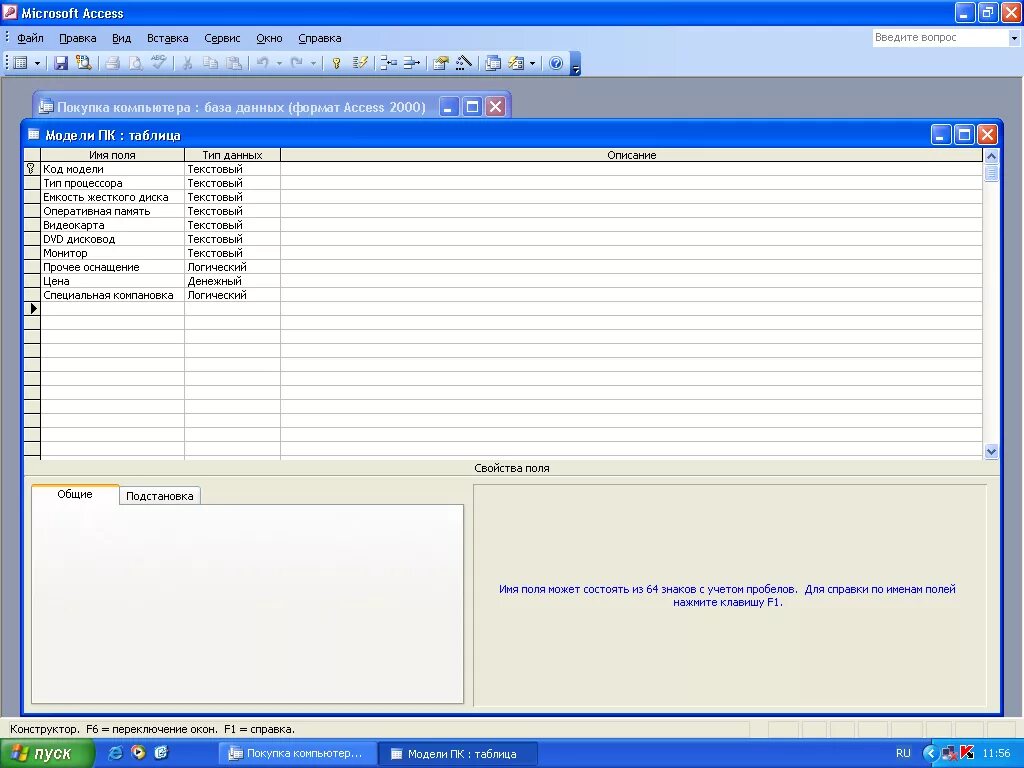The image size is (1024, 768).
Task: Click the Денежный data type cell
Action: 232,281
